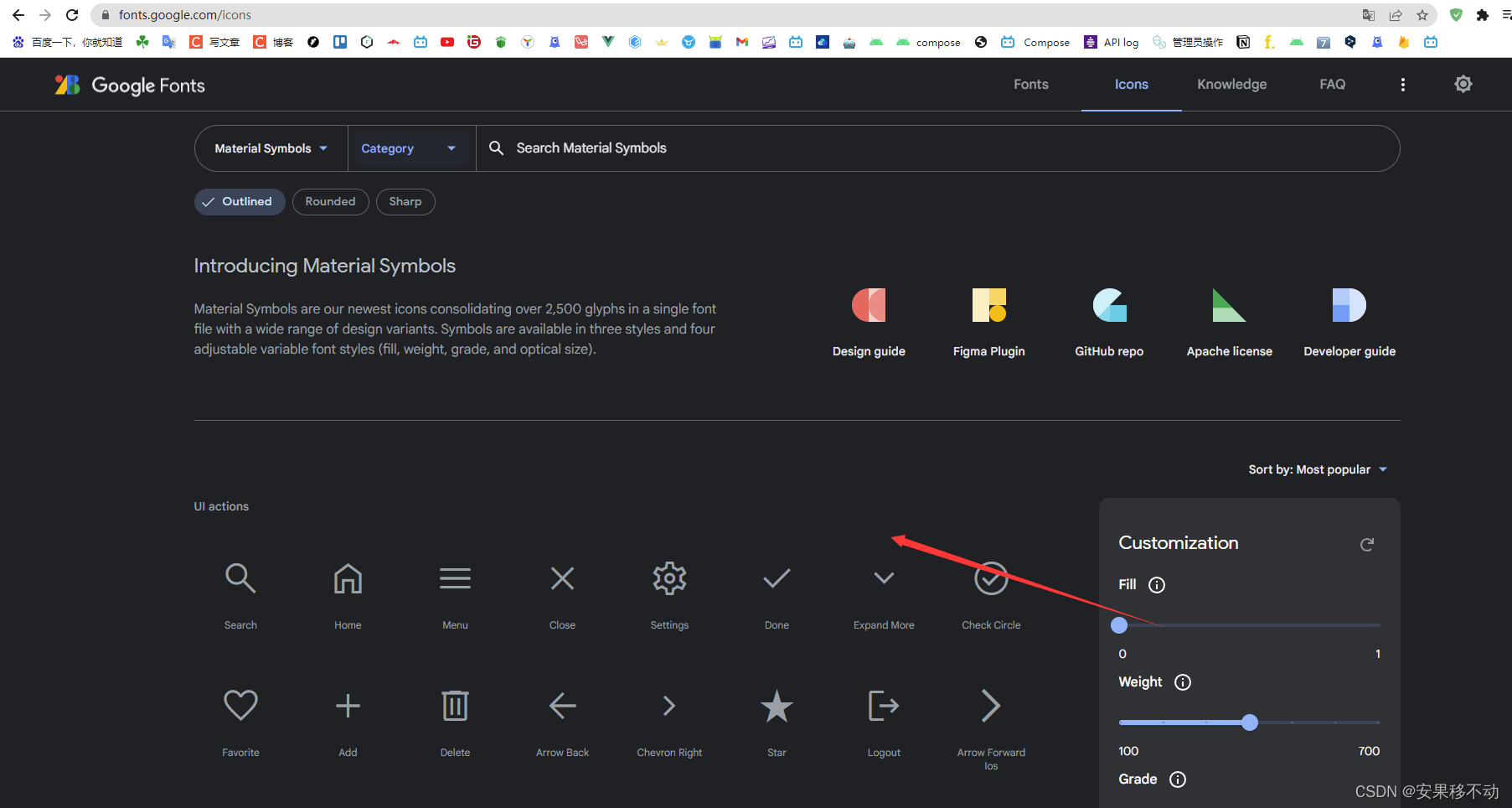Open the Compose bookmark with capital C
Viewport: 1512px width, 808px height.
(1036, 42)
